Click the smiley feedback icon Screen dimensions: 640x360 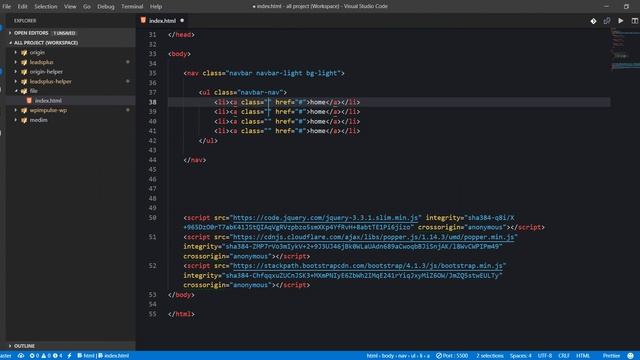[631, 356]
